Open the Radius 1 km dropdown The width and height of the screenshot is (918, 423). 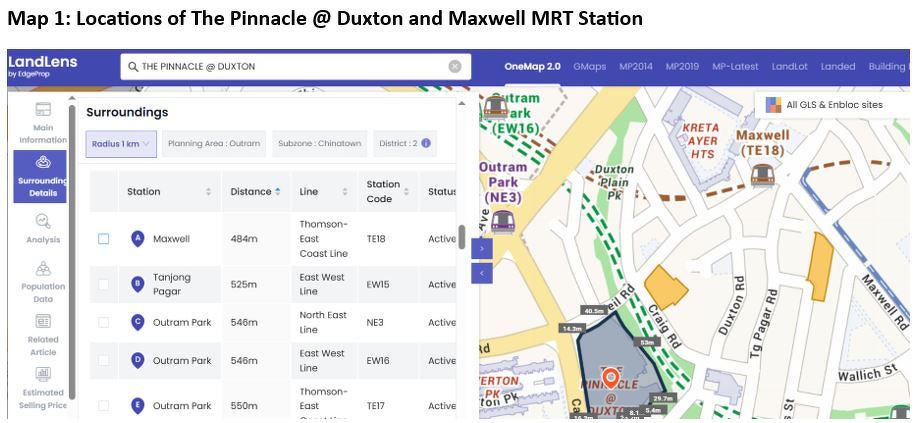tap(121, 143)
